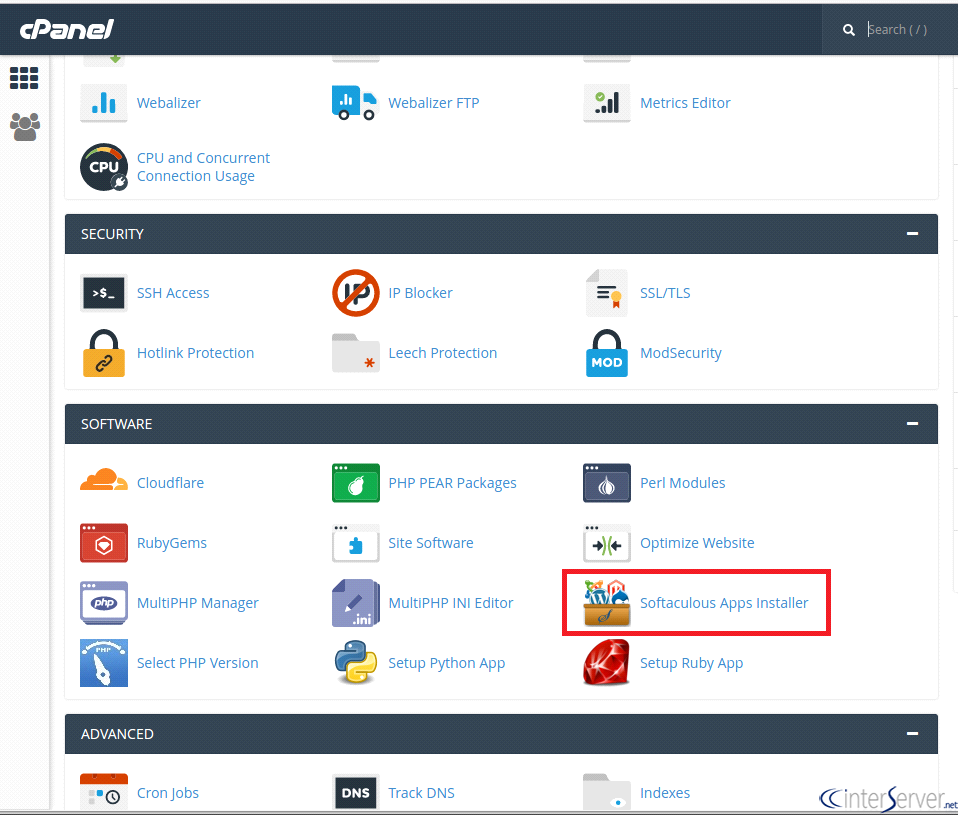Open the Metrics Editor link

click(685, 103)
